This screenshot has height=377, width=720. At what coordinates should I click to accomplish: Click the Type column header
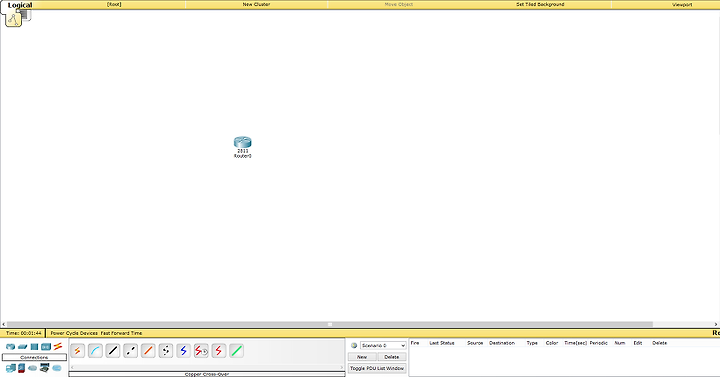532,343
